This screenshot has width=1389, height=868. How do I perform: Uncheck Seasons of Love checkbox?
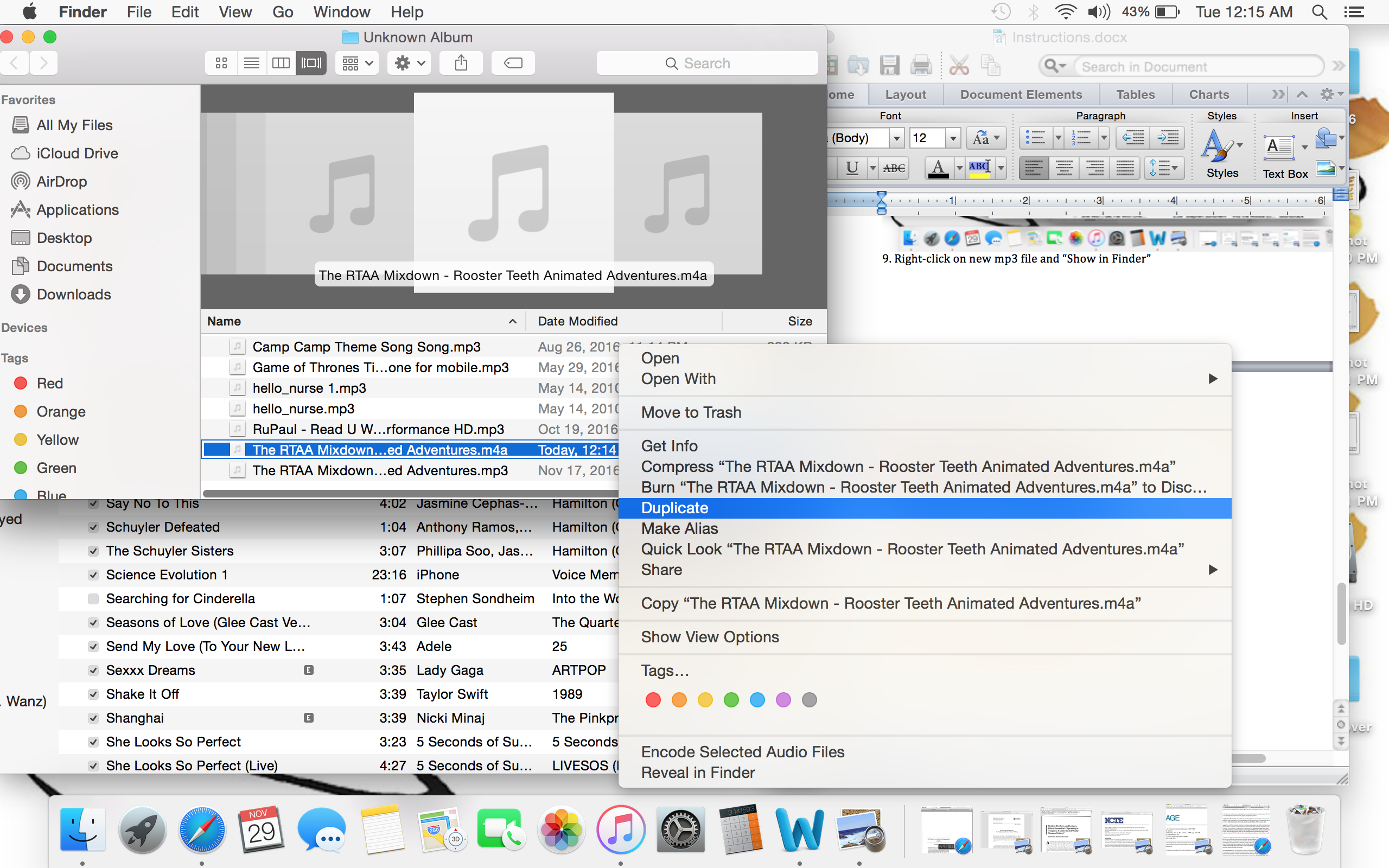(x=92, y=623)
